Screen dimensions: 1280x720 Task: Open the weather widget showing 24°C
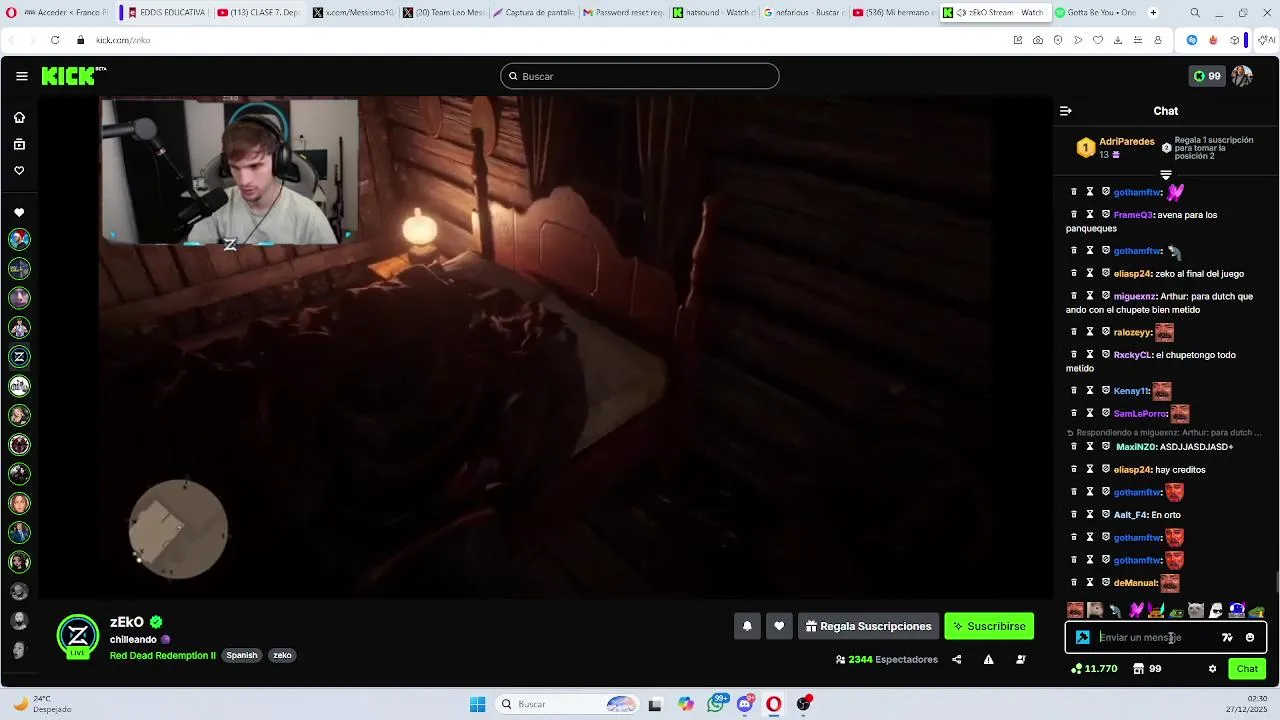(x=42, y=704)
